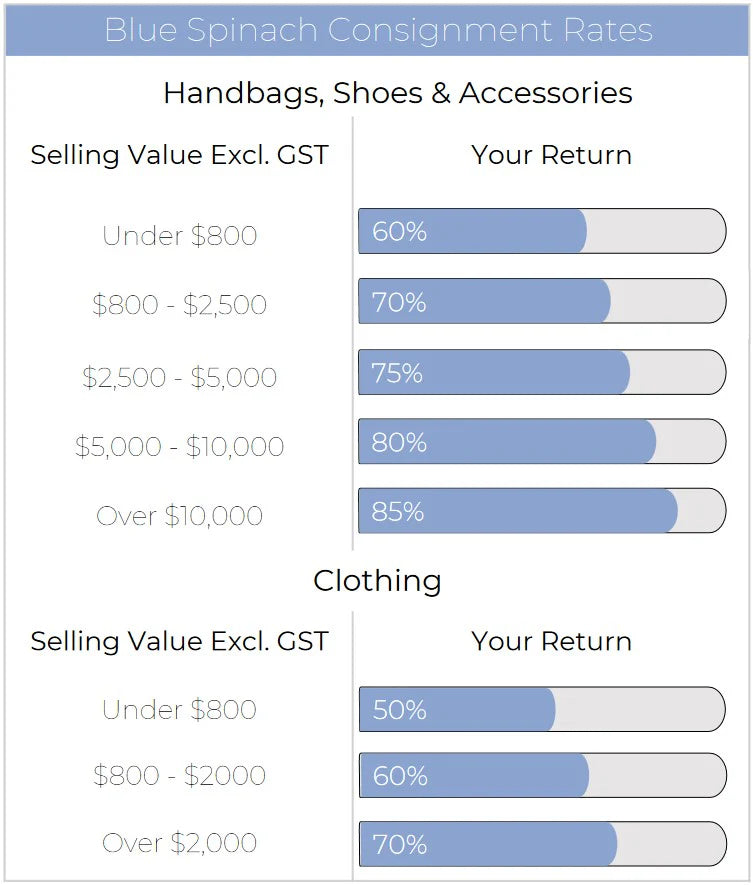Click the Under $800 label in Handbags section
753x885 pixels.
tap(180, 236)
